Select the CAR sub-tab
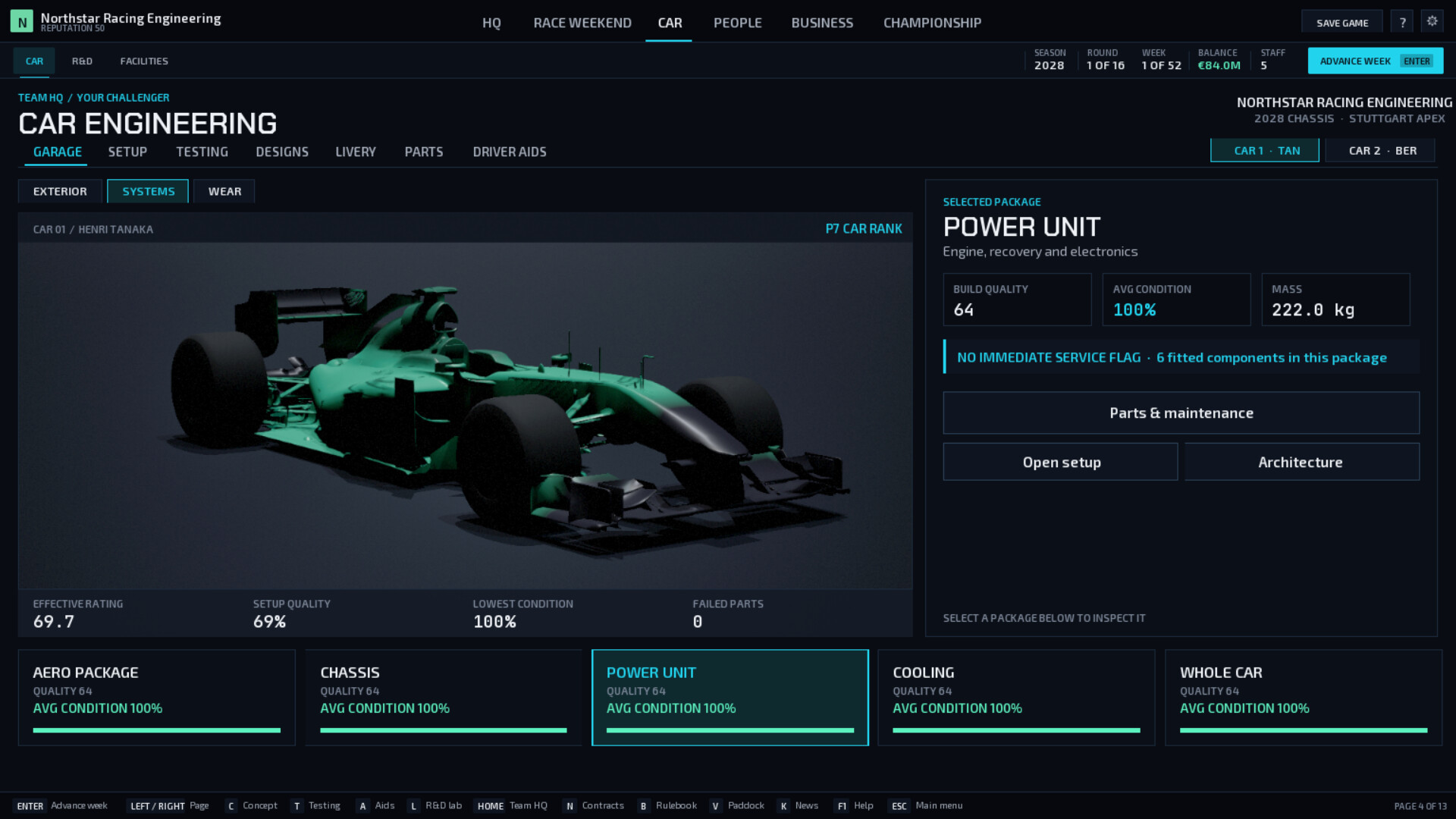Viewport: 1456px width, 819px height. 34,61
